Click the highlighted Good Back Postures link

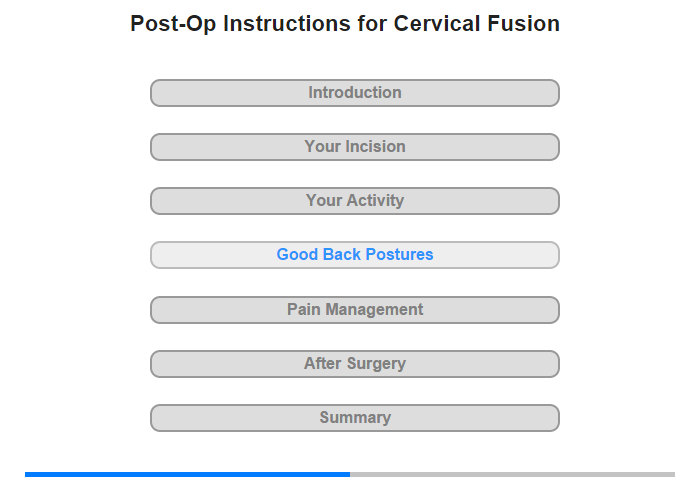pos(355,255)
